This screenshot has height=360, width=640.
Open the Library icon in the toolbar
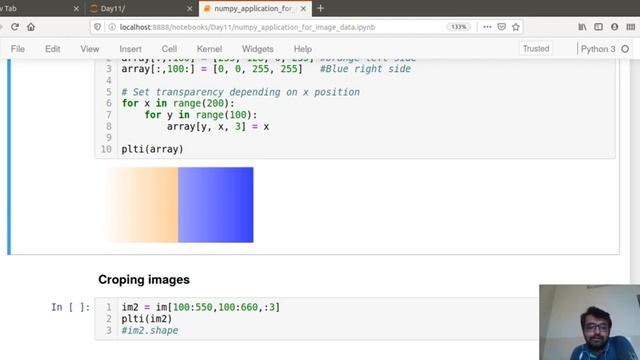coord(582,27)
